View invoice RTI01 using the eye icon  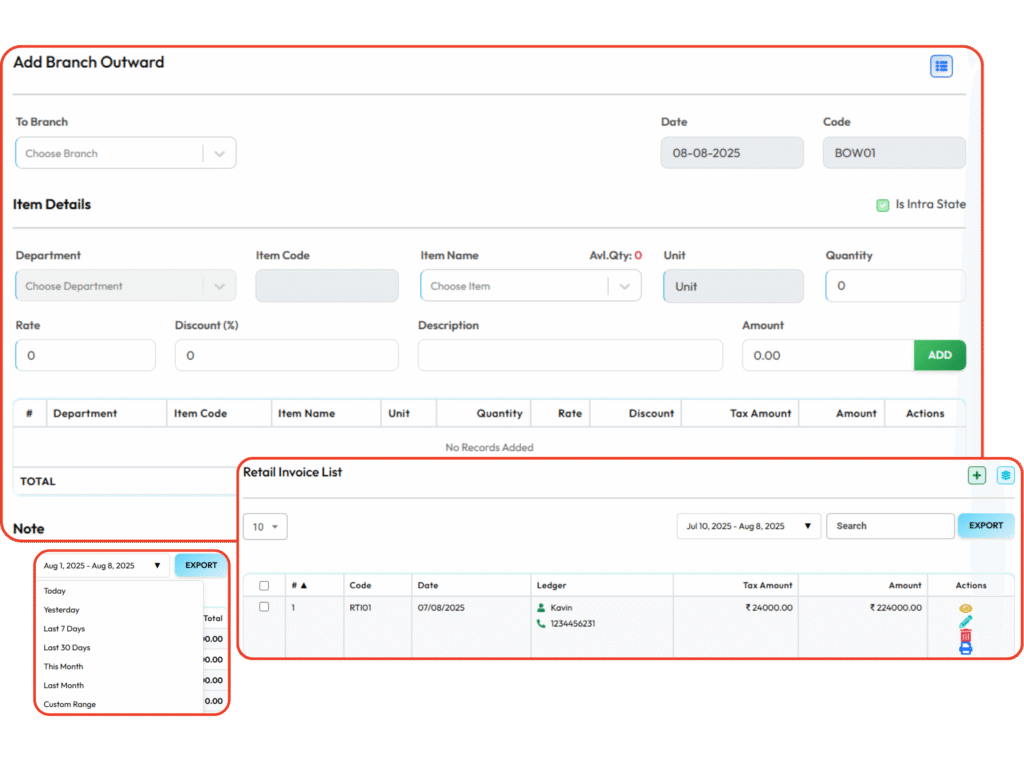(966, 608)
